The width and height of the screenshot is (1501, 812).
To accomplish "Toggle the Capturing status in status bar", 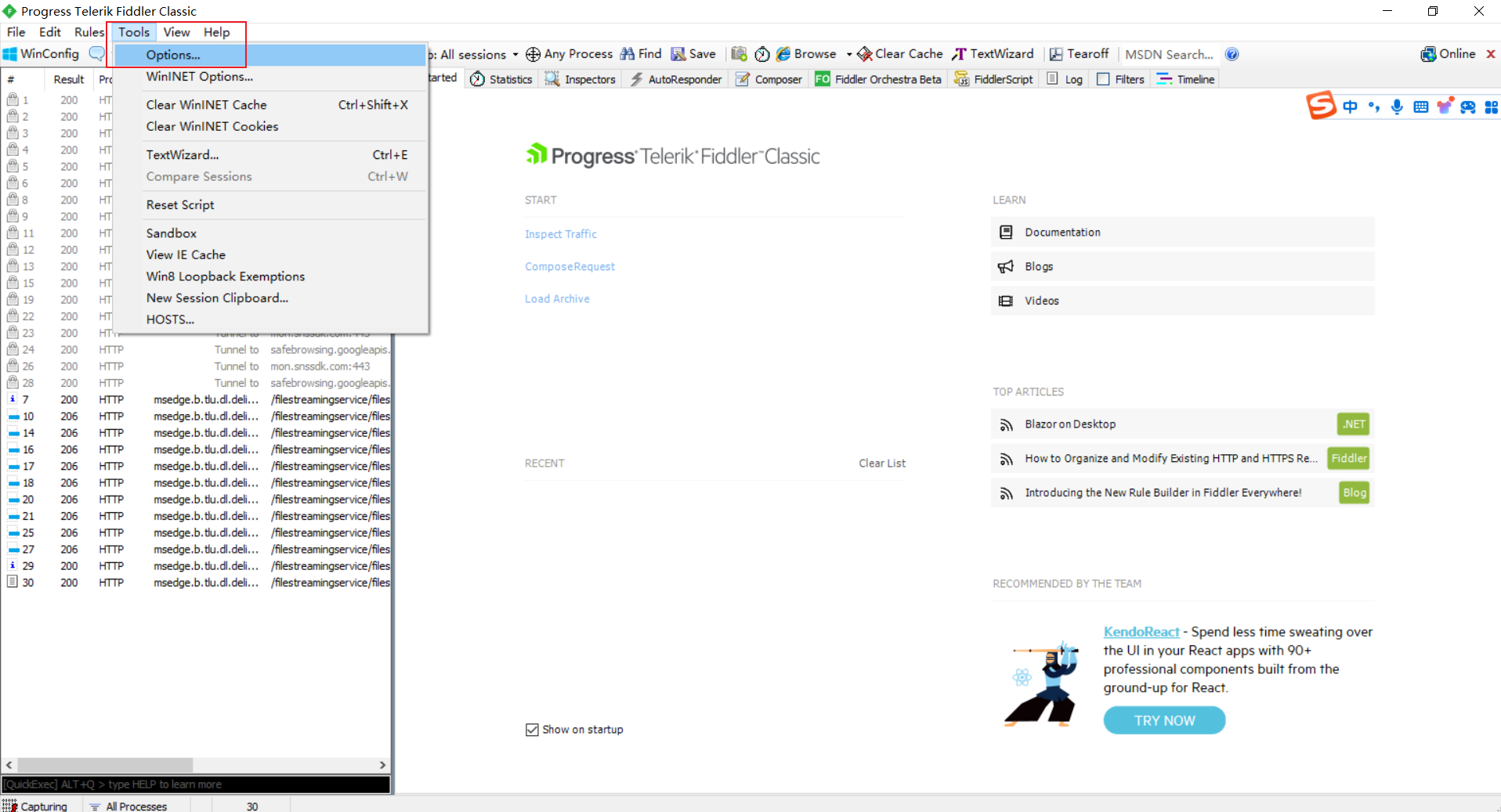I will tap(35, 806).
